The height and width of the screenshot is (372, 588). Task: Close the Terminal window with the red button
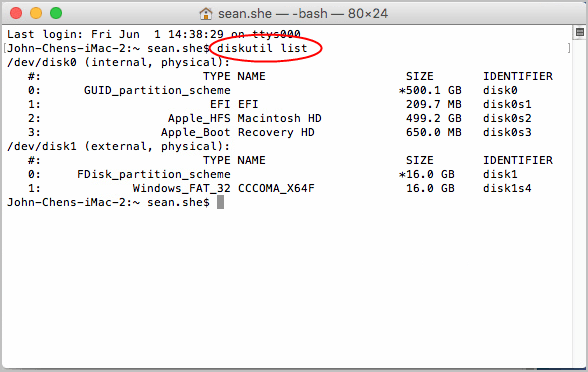16,13
